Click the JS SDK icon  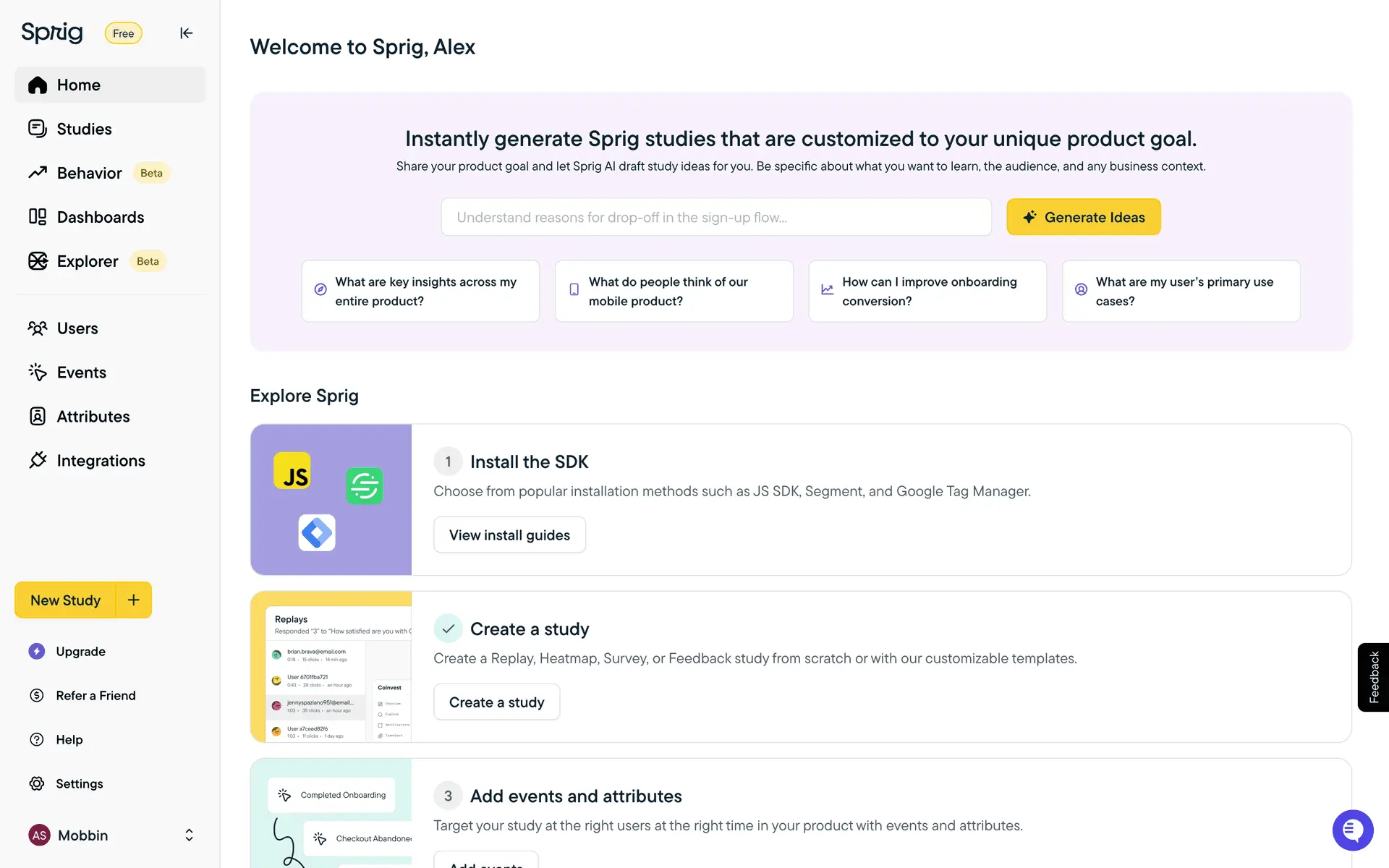click(x=292, y=472)
